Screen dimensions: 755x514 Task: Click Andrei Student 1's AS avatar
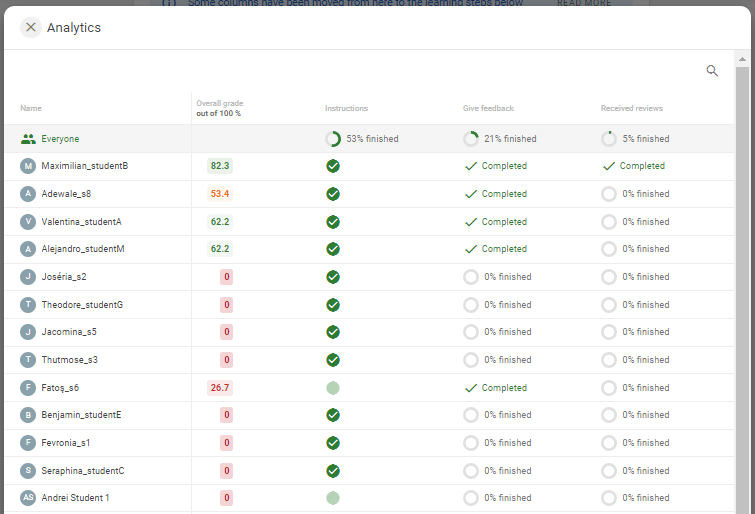[x=28, y=498]
